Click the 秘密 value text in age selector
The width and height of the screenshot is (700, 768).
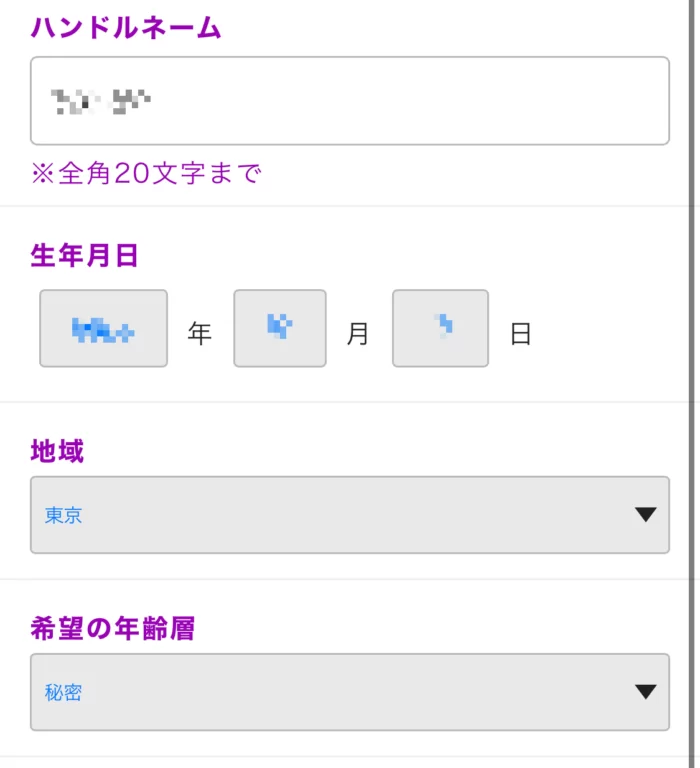click(x=63, y=693)
